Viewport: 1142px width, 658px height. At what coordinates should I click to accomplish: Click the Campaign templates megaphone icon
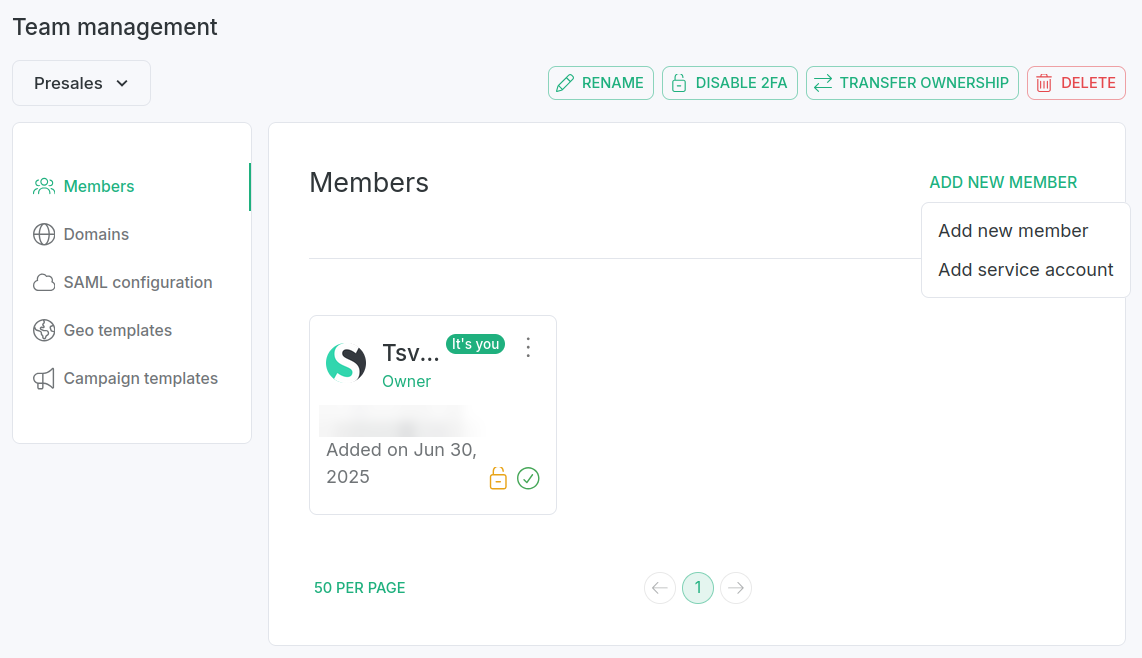[44, 378]
